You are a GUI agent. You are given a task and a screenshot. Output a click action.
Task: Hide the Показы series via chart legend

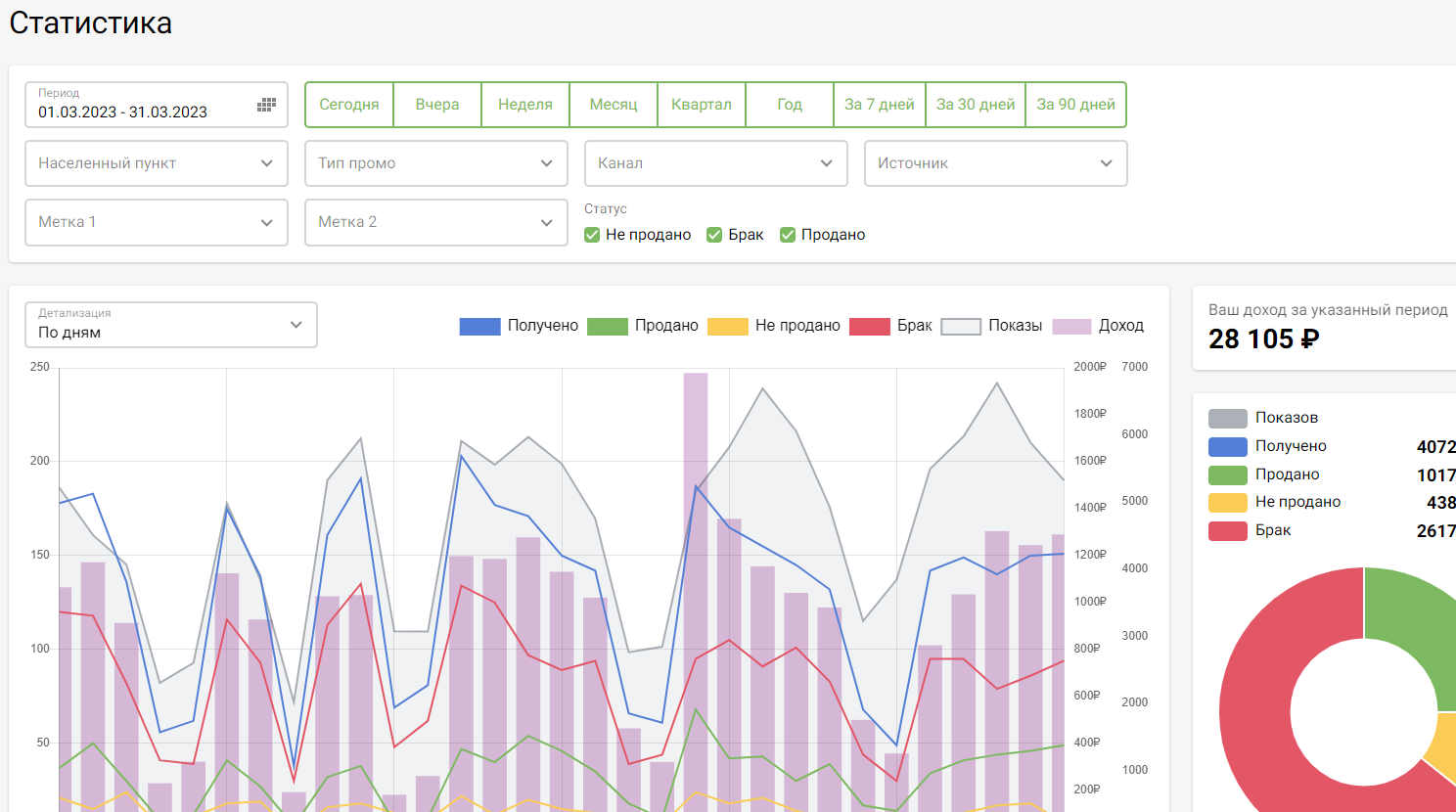coord(991,326)
